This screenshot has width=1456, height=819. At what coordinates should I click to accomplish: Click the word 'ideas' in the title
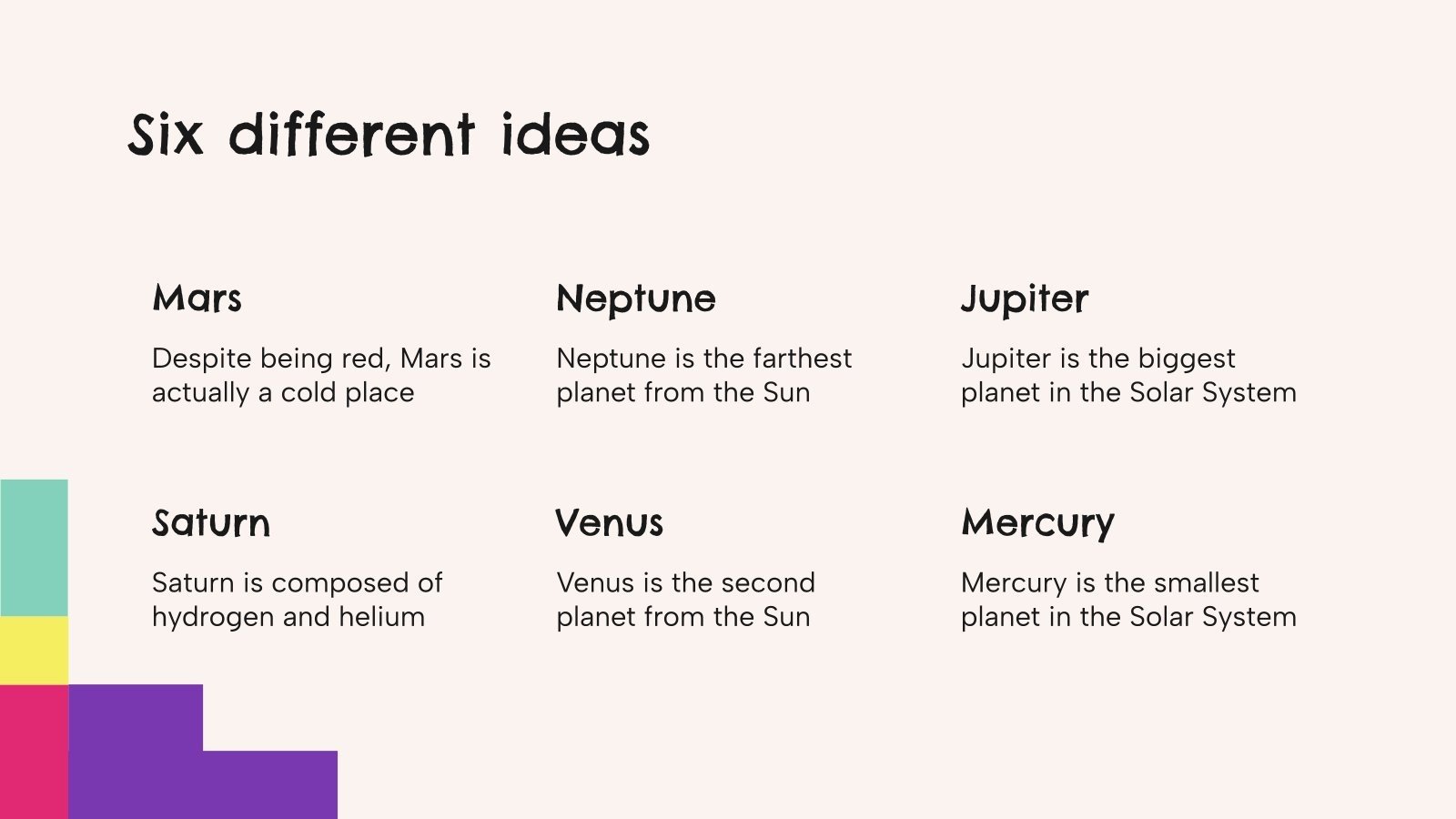point(575,136)
